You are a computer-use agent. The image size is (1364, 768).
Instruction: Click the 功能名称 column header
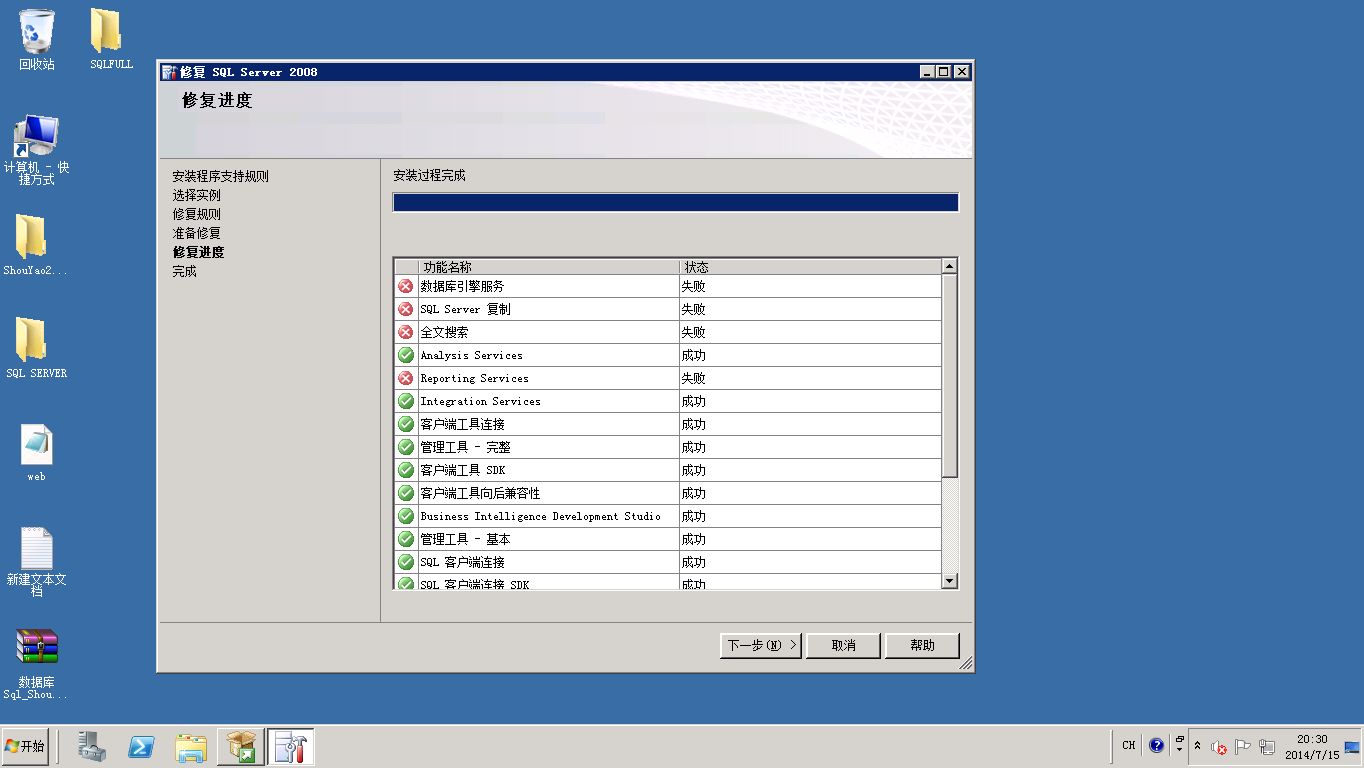pyautogui.click(x=549, y=267)
